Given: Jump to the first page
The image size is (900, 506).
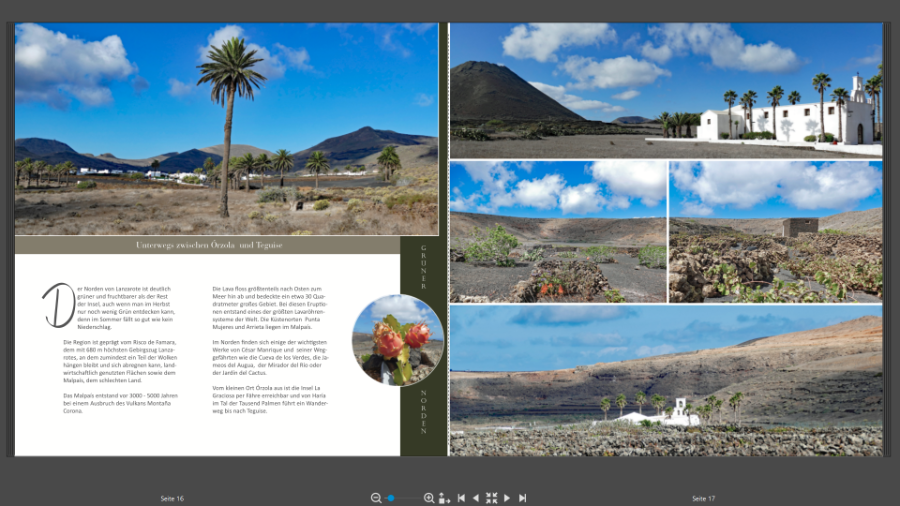Looking at the screenshot, I should [461, 498].
